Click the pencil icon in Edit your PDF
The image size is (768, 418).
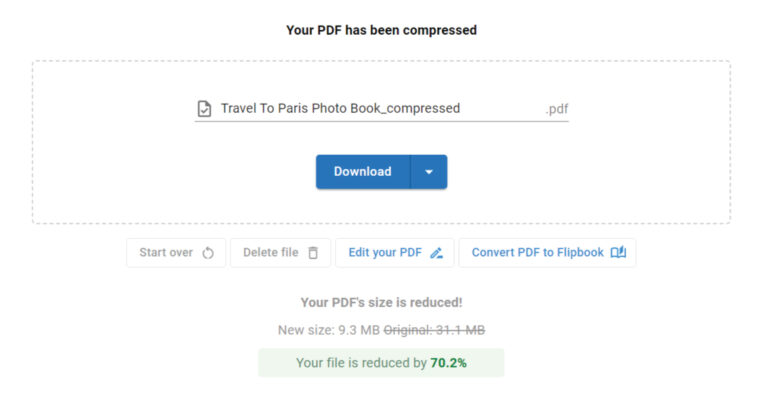tap(436, 253)
